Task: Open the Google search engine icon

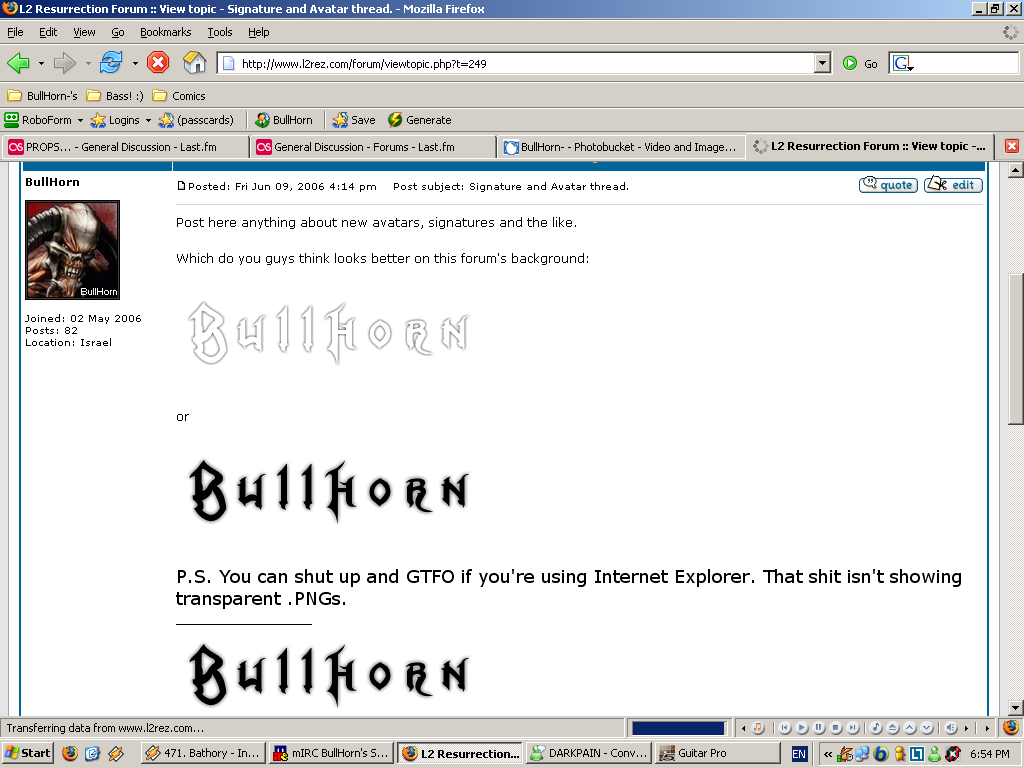Action: tap(902, 63)
